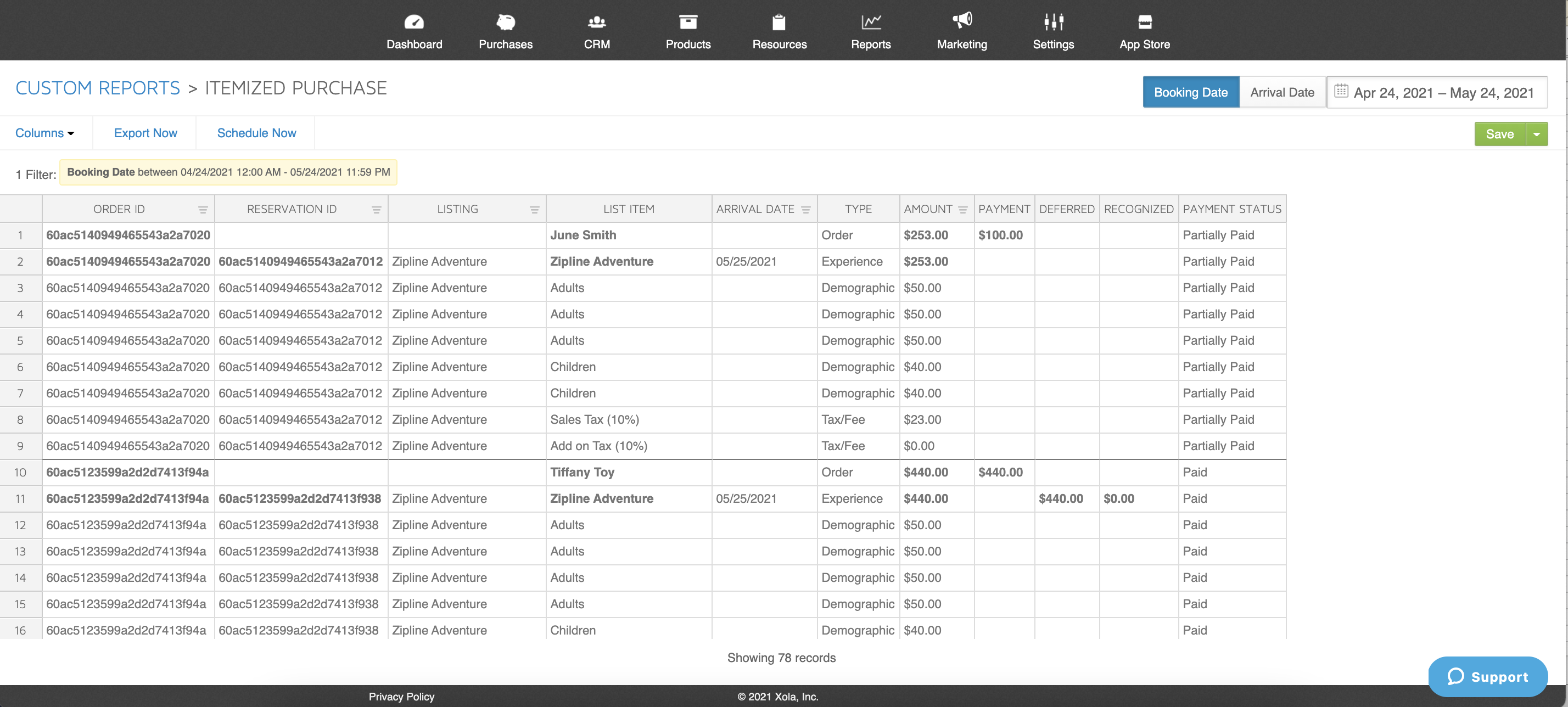Go to Marketing menu label

coord(962,44)
